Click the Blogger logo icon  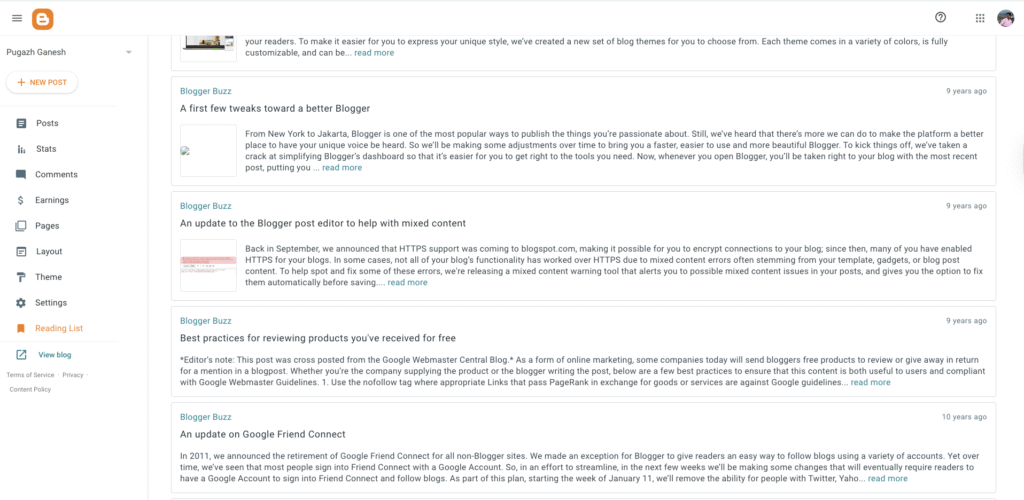42,18
